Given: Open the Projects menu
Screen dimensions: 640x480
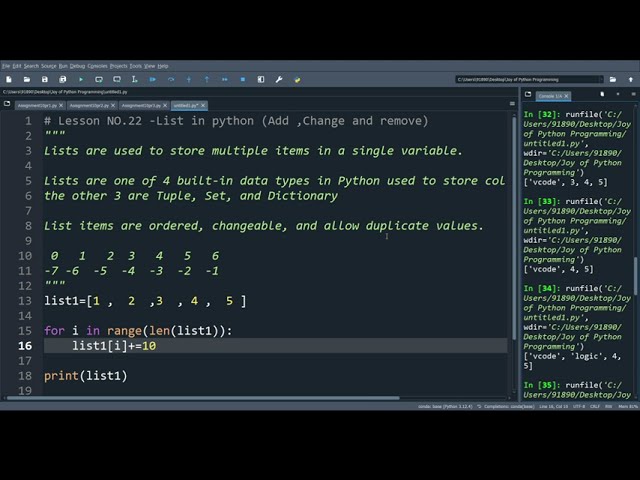Looking at the screenshot, I should pos(118,66).
